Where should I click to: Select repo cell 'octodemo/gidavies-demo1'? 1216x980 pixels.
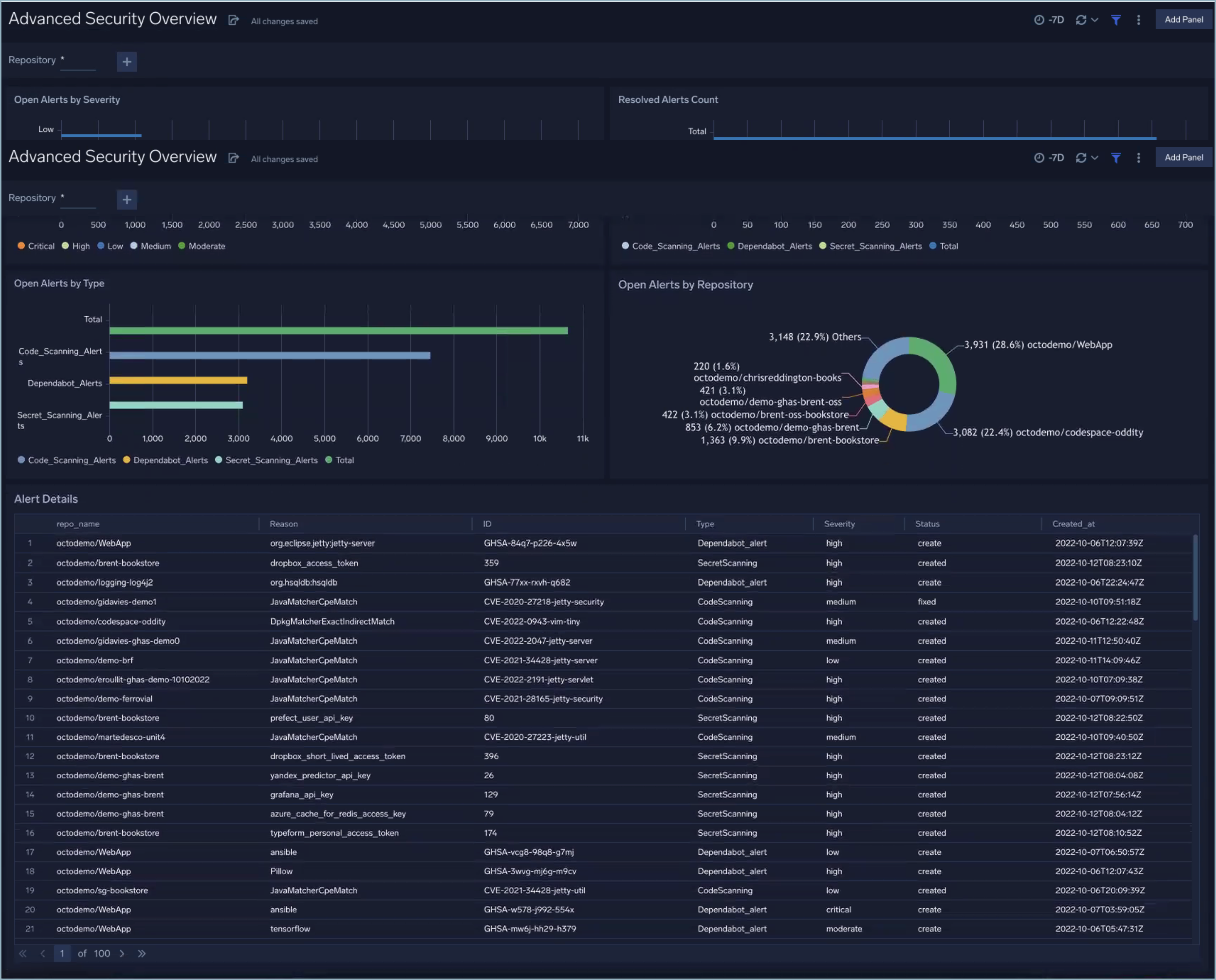tap(106, 602)
